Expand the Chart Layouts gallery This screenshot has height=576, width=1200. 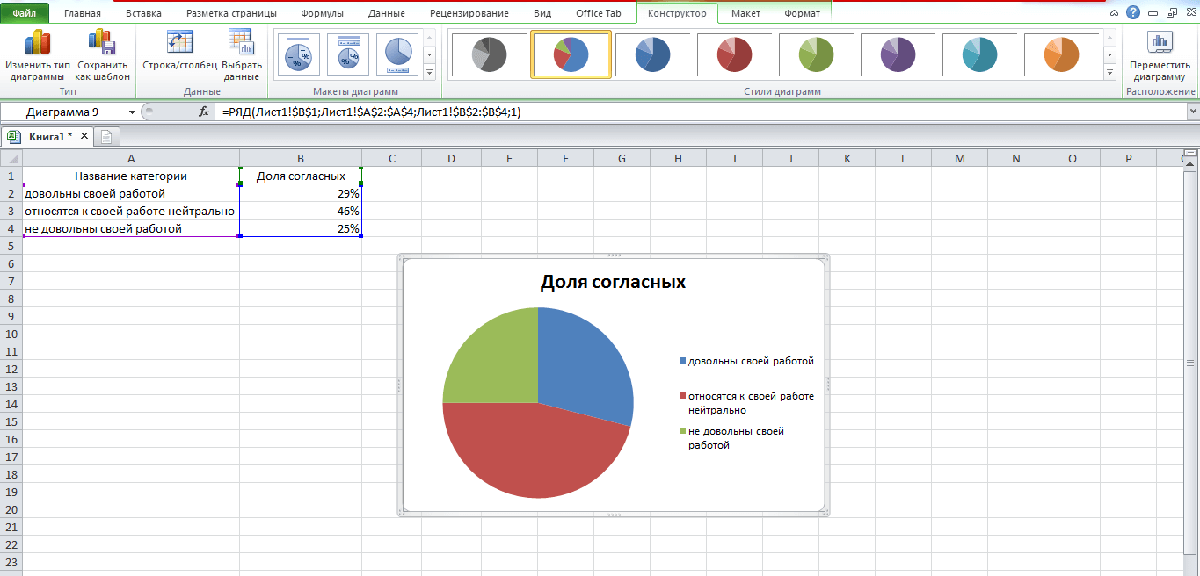coord(430,73)
